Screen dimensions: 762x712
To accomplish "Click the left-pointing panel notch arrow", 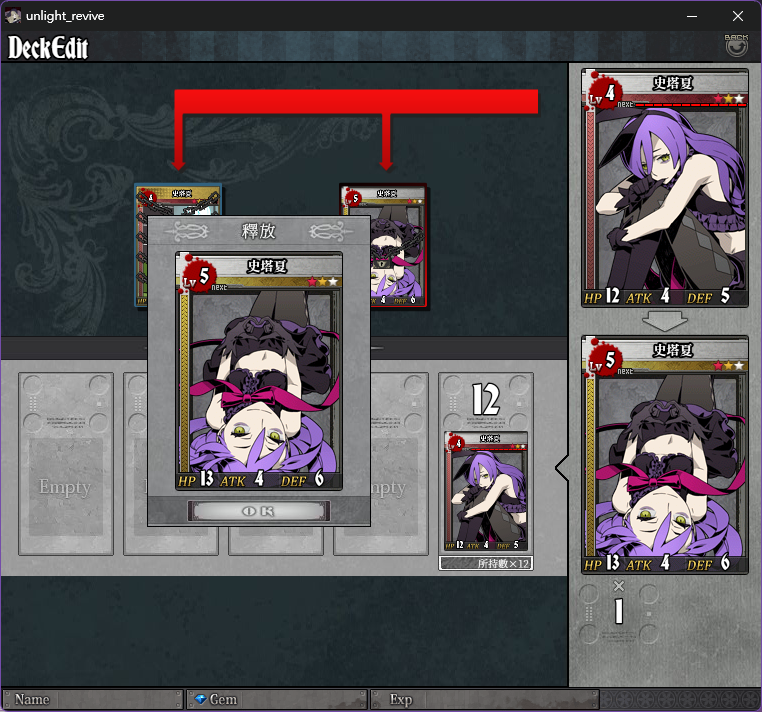I will tap(562, 468).
